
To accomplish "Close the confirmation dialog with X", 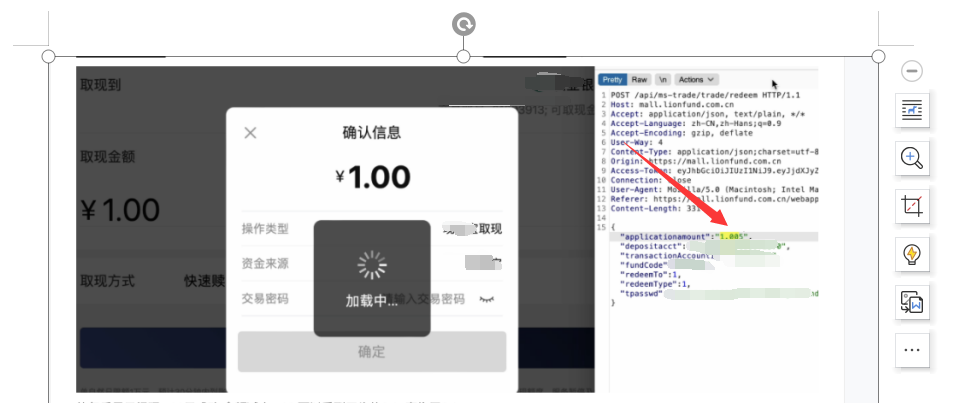I will [251, 133].
